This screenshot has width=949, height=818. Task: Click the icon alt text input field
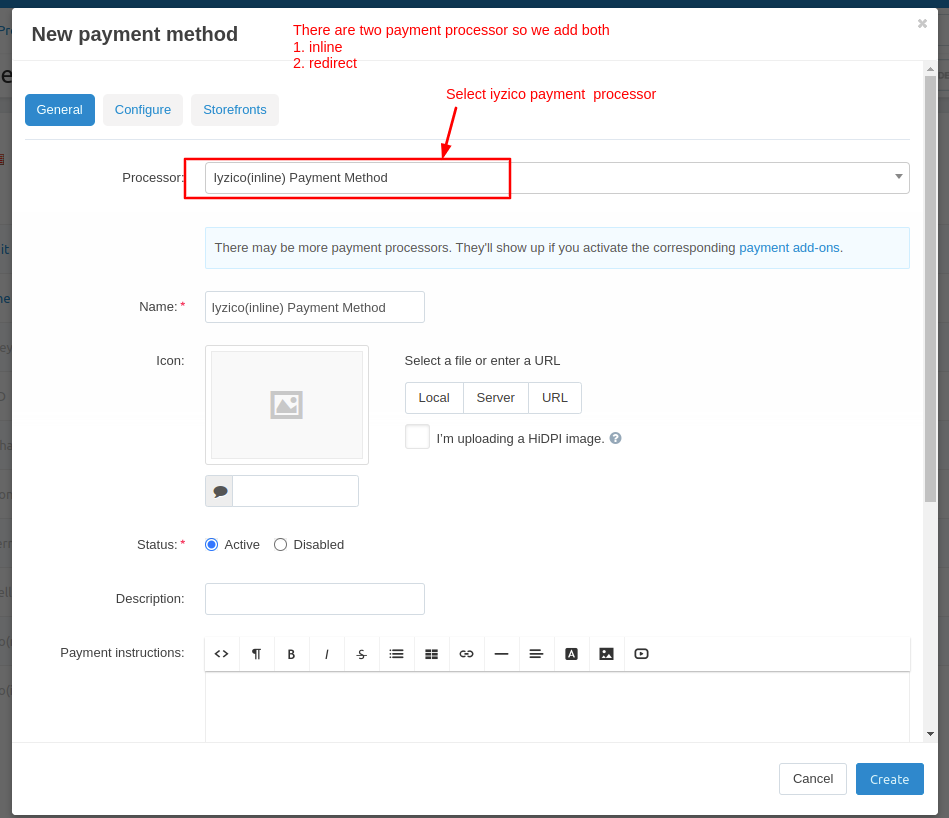295,491
